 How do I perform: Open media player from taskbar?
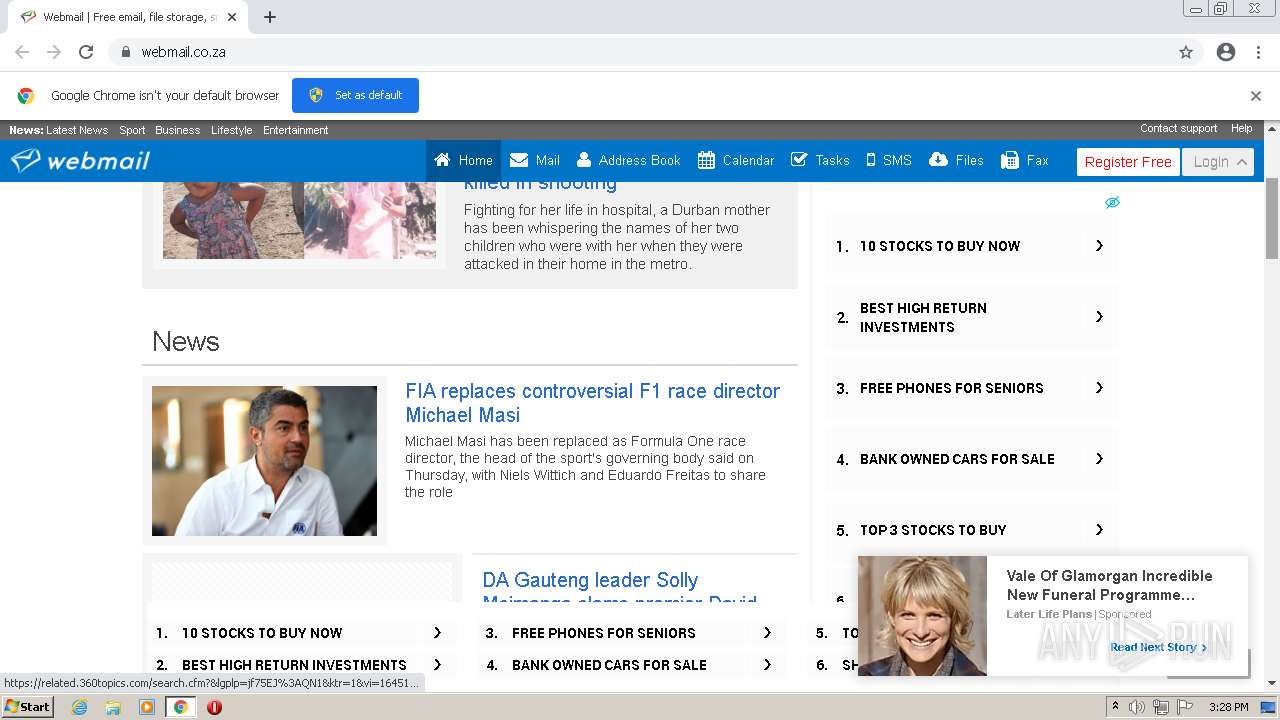[x=147, y=707]
